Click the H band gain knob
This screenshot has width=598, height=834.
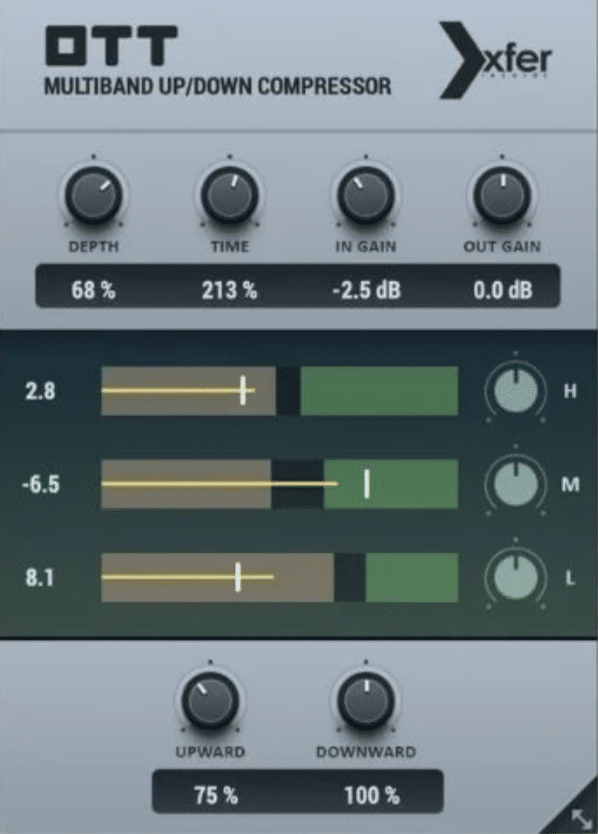(x=516, y=391)
